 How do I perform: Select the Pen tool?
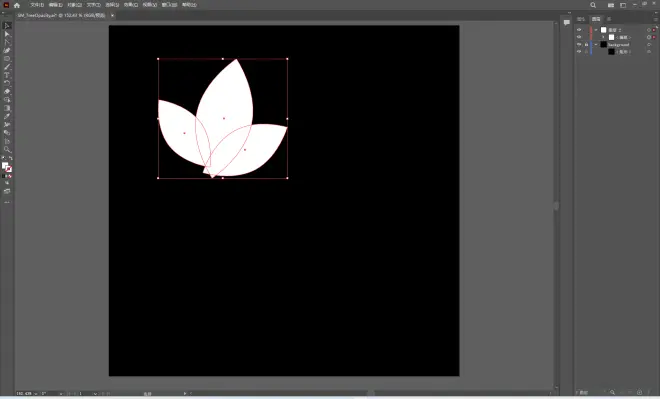click(7, 51)
